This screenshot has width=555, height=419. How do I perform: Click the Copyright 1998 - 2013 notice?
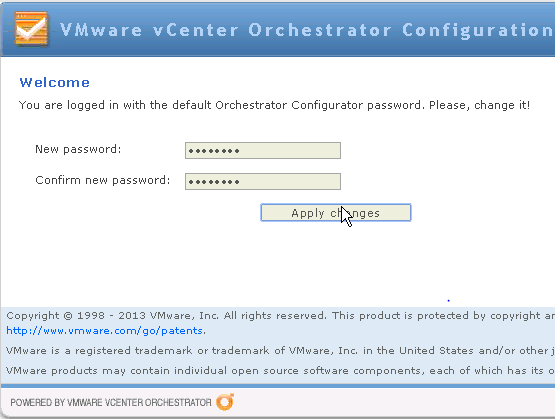pos(281,315)
